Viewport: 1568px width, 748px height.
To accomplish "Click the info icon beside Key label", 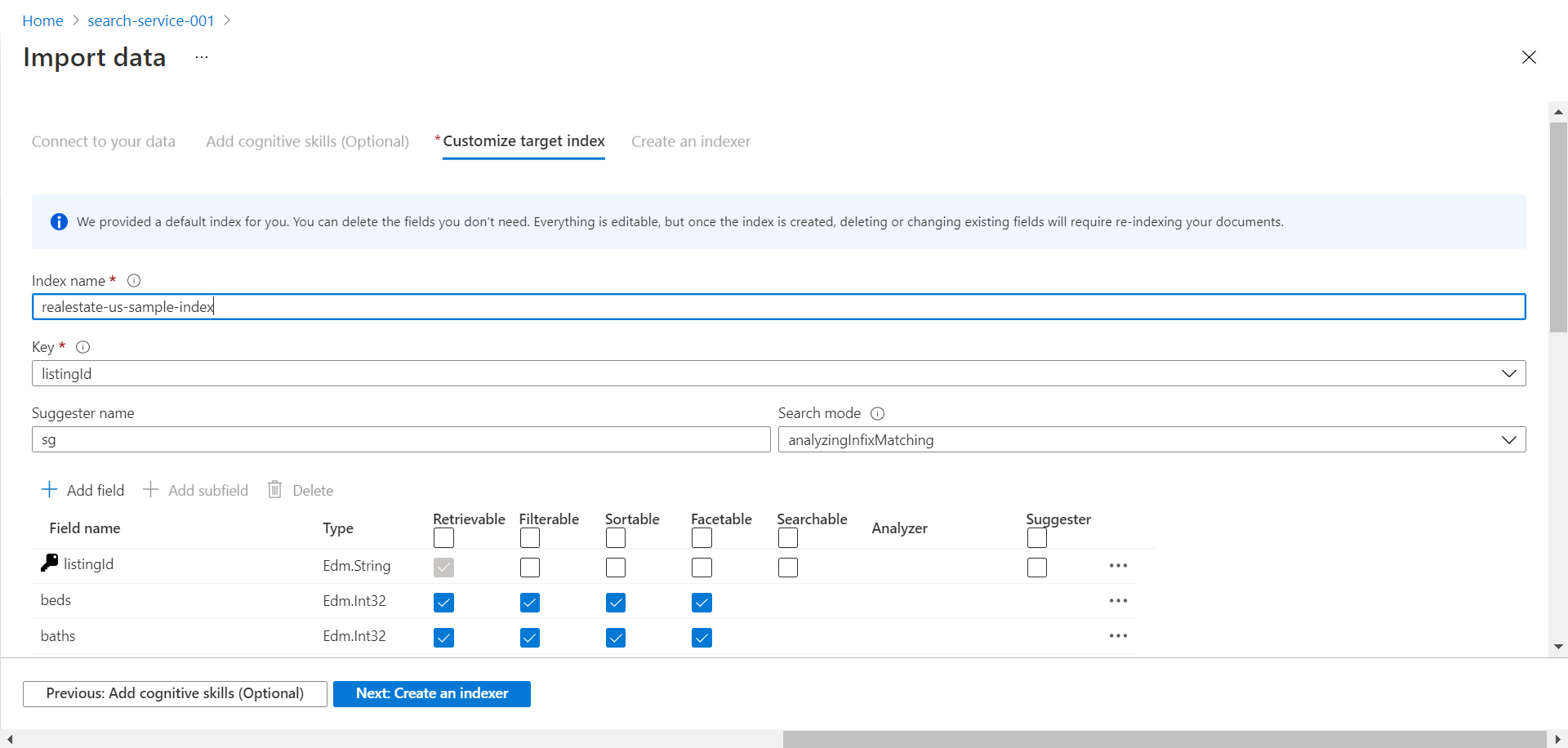I will pyautogui.click(x=82, y=347).
